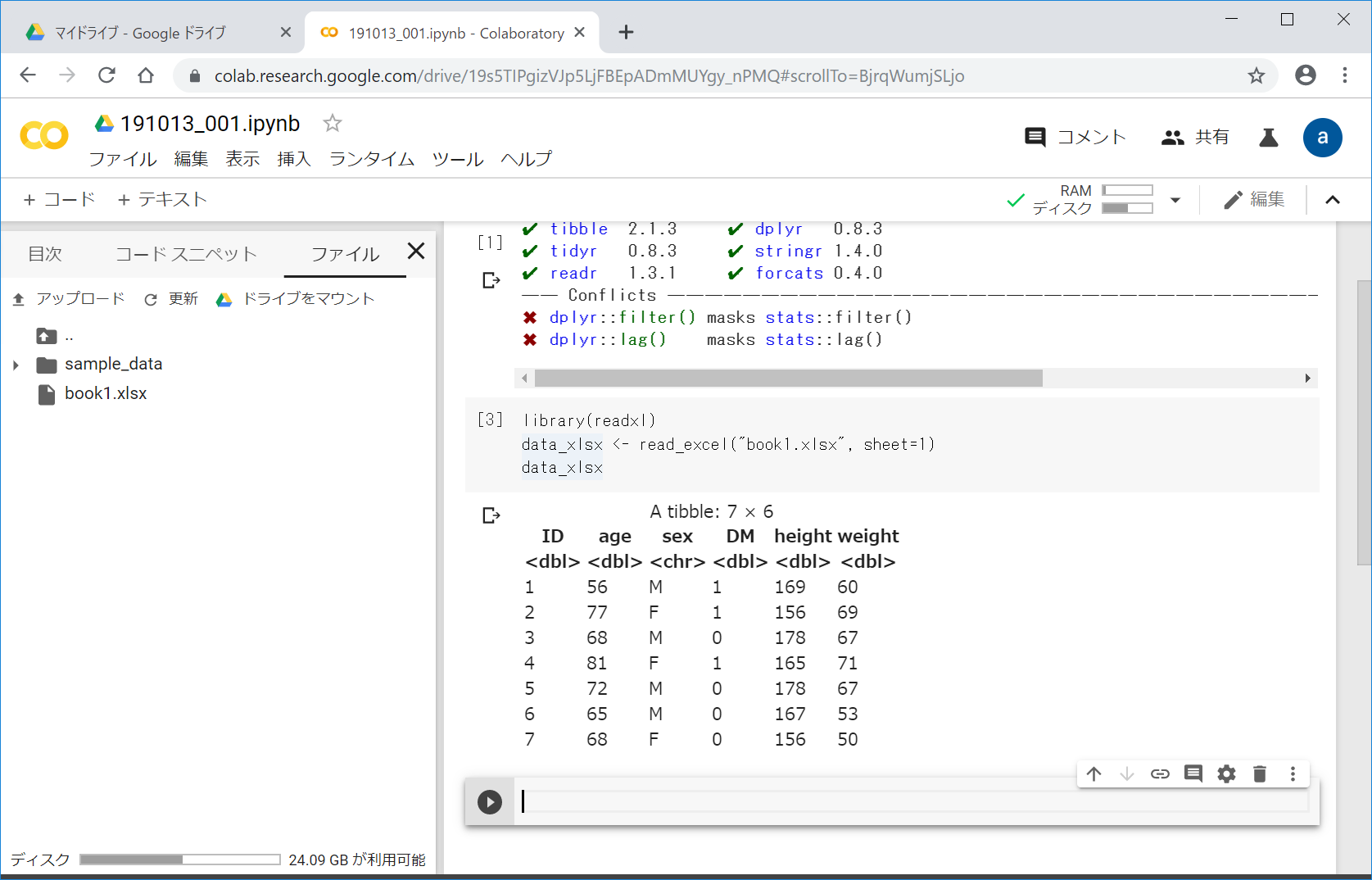Open cell more options menu

1293,773
